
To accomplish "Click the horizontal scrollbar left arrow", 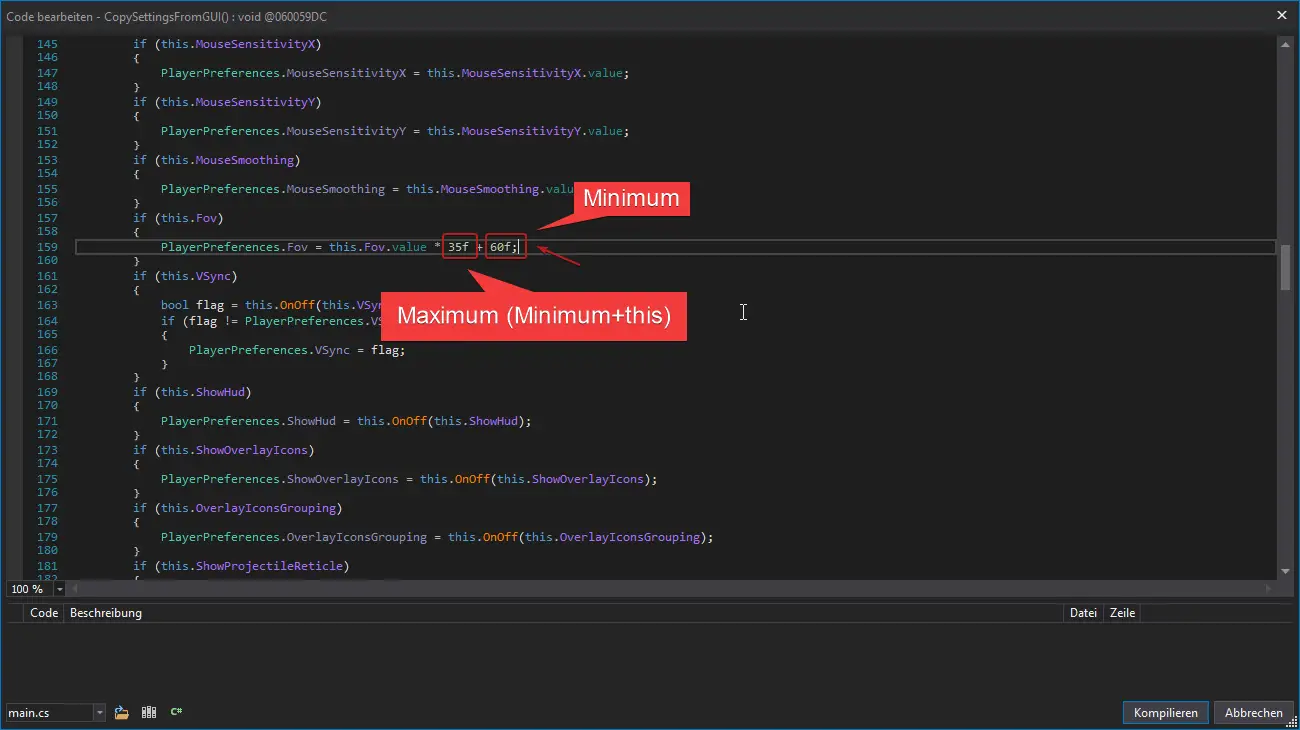I will 73,589.
